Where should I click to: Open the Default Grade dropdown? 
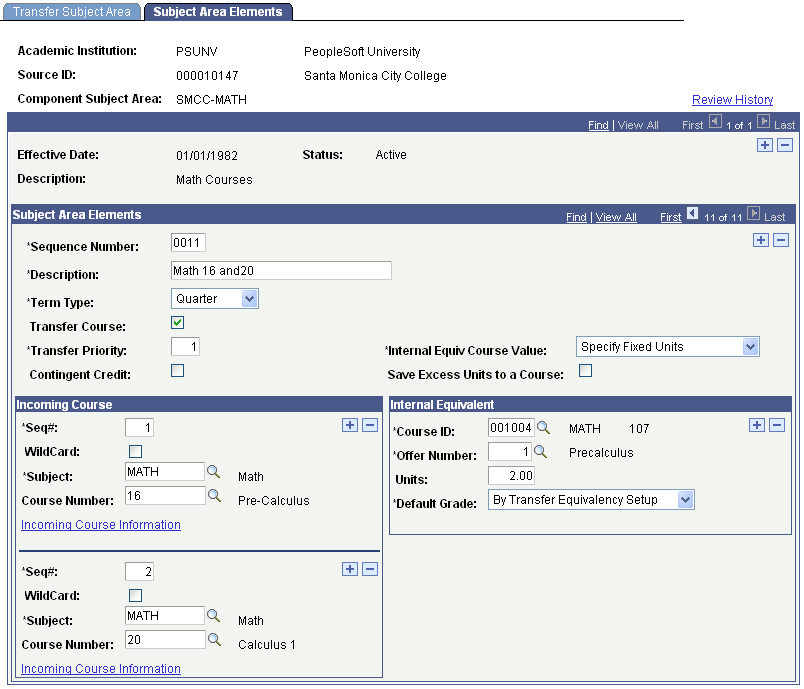tap(591, 499)
